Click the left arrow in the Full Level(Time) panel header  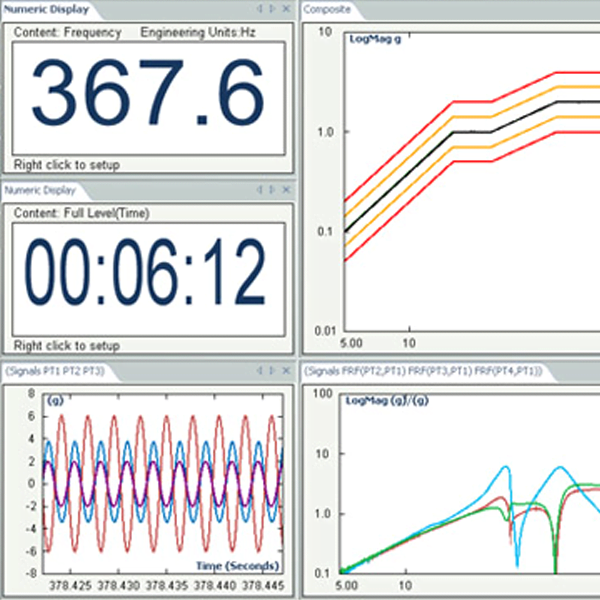pyautogui.click(x=260, y=189)
